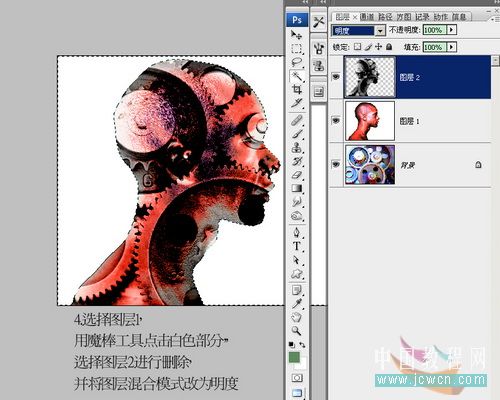Image resolution: width=500 pixels, height=400 pixels.
Task: Toggle lock all
Action: 389,47
